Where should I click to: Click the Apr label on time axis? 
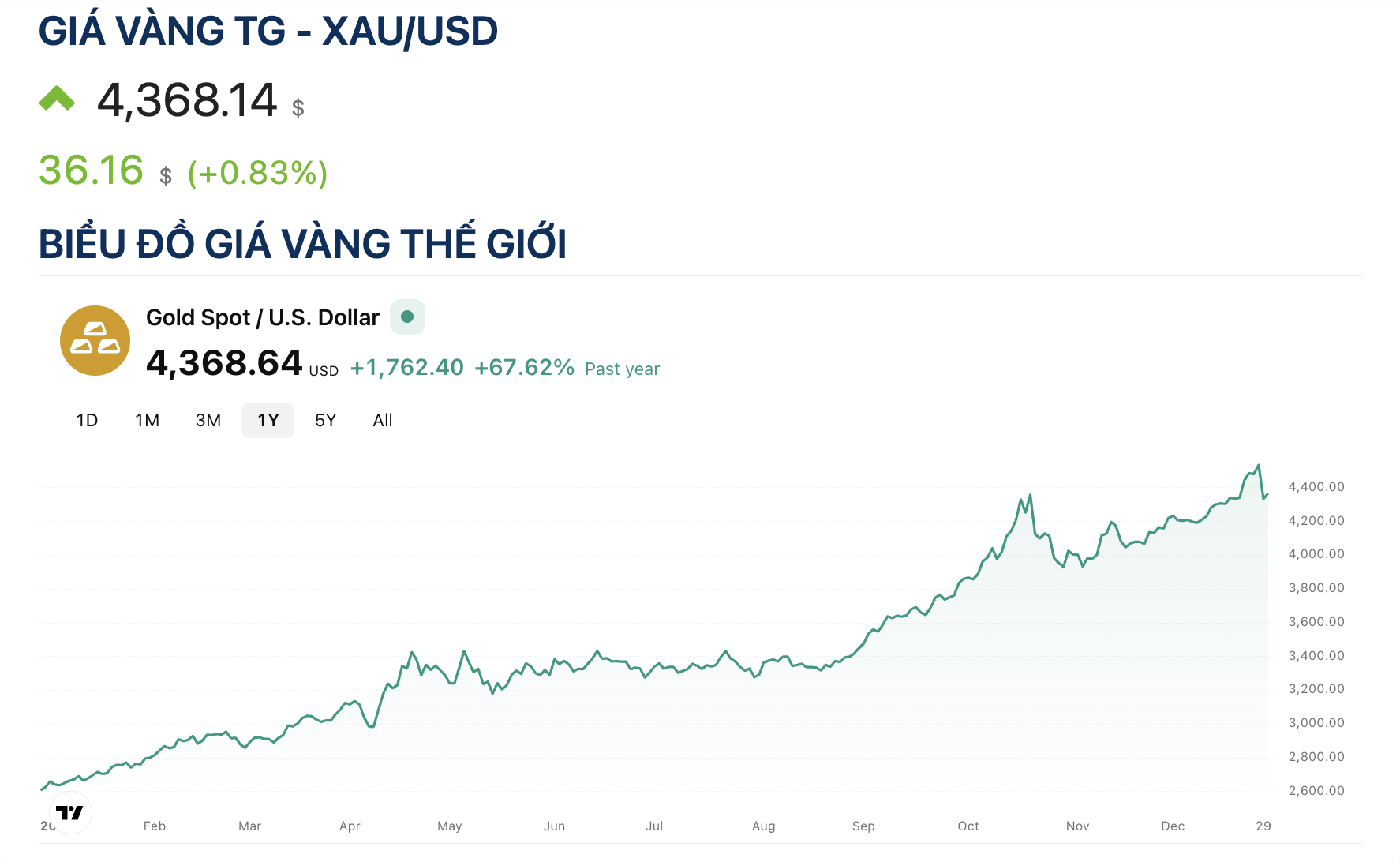tap(350, 826)
